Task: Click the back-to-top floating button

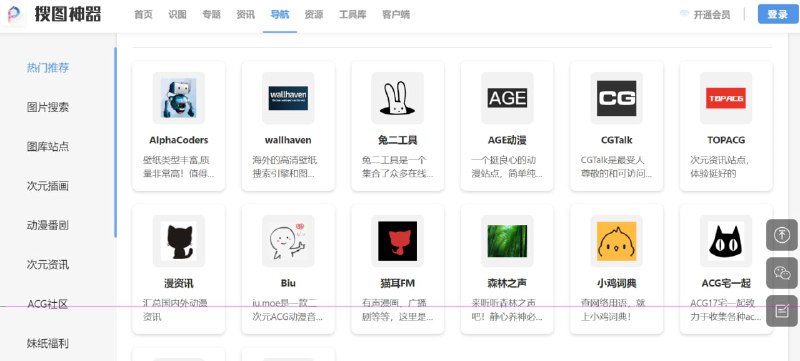Action: click(782, 235)
